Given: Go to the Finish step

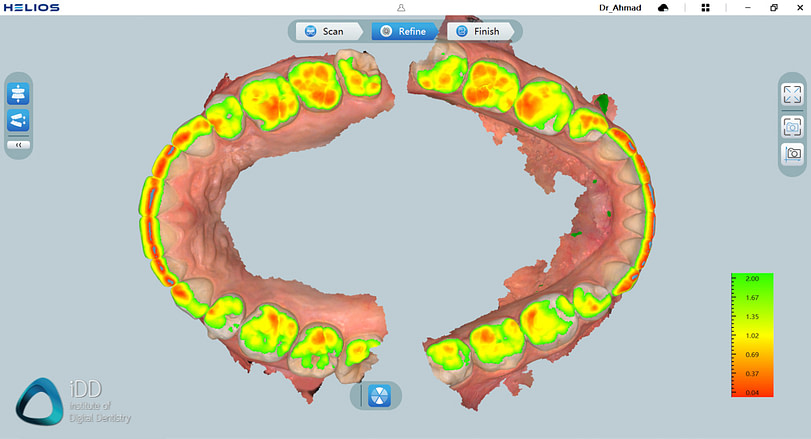Looking at the screenshot, I should coord(478,31).
